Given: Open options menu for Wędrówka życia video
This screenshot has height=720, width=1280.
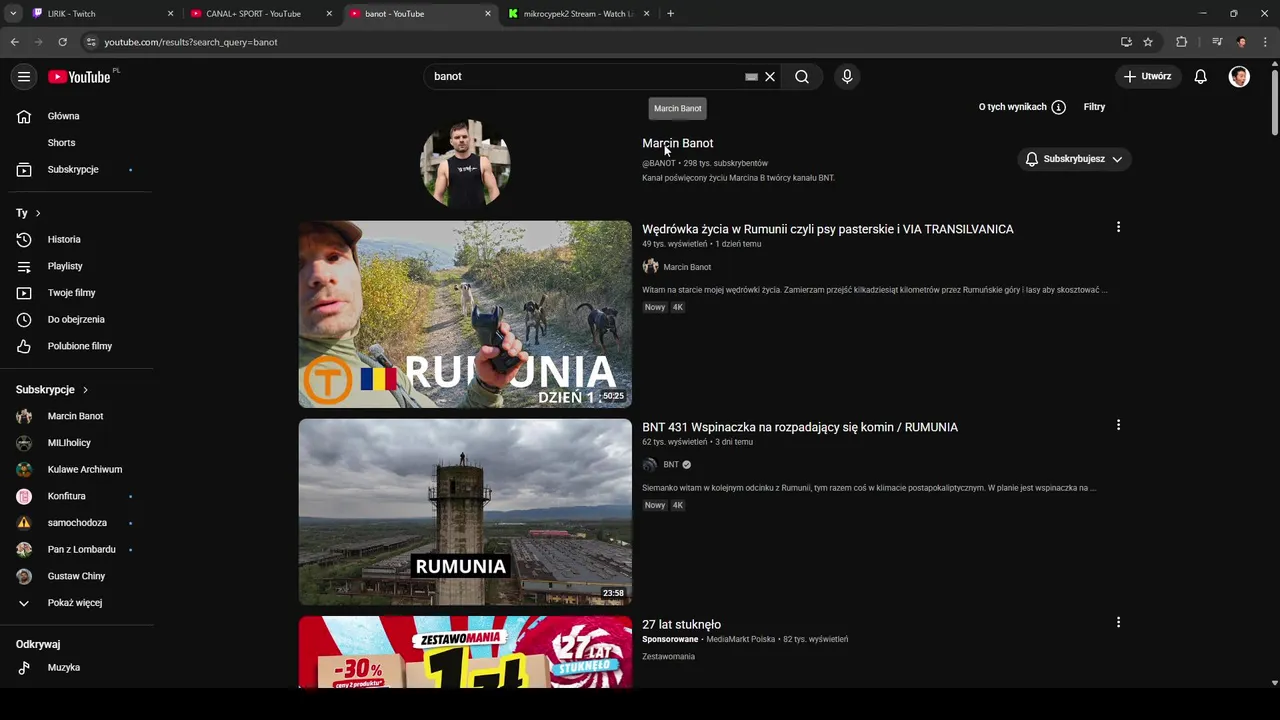Looking at the screenshot, I should (1118, 227).
